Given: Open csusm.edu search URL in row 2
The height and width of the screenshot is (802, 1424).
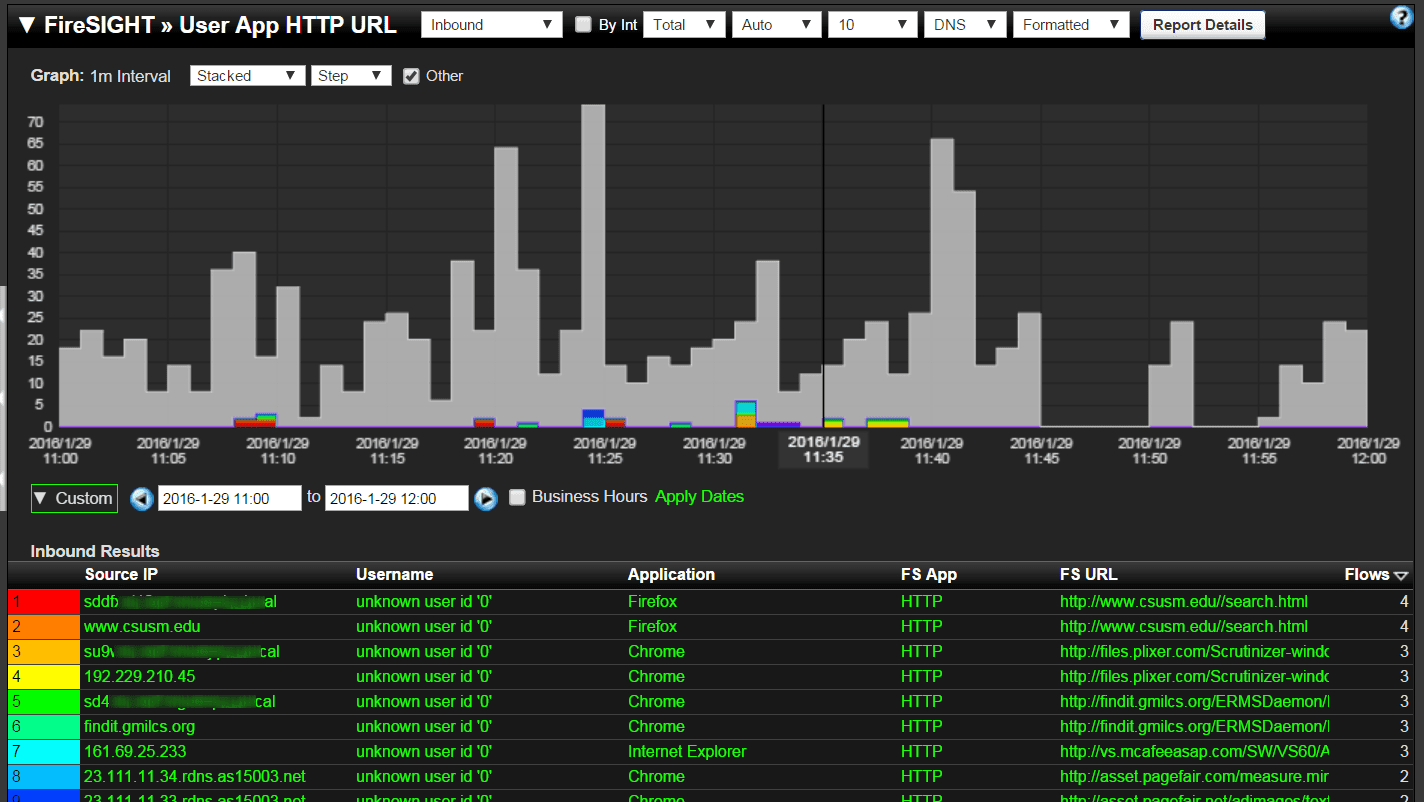Looking at the screenshot, I should (1184, 627).
